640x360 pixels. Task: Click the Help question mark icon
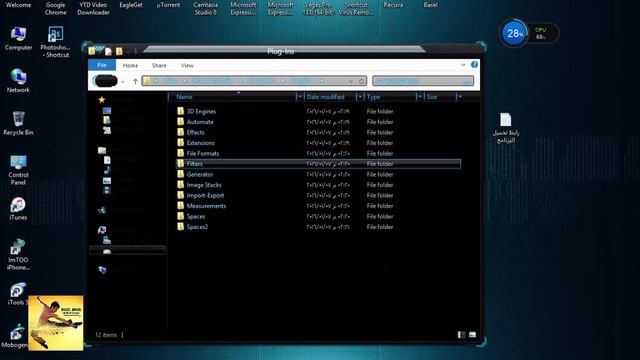(x=474, y=64)
